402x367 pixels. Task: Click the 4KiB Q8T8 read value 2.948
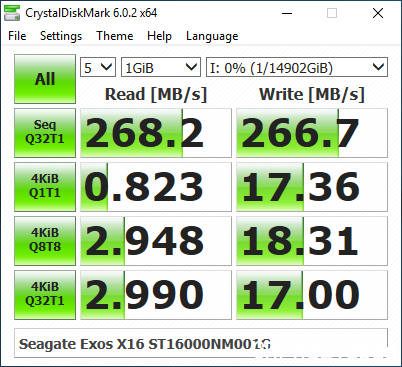pos(156,241)
